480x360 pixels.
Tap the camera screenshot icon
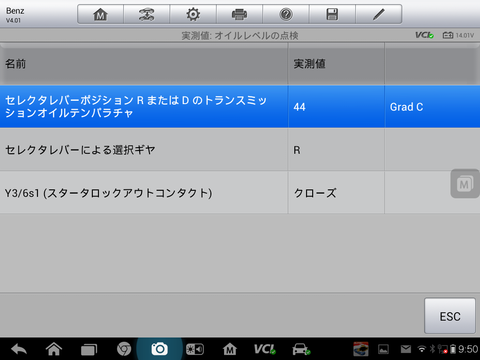(159, 349)
